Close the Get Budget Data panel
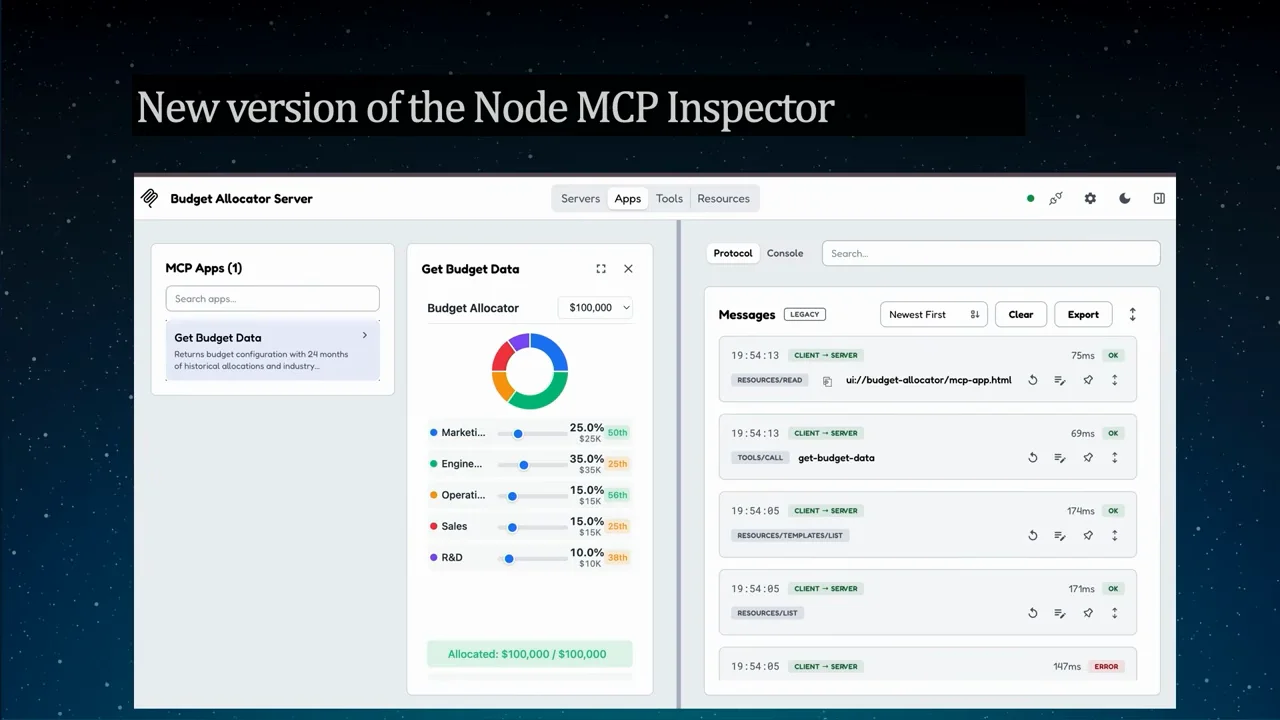The image size is (1280, 720). 628,268
